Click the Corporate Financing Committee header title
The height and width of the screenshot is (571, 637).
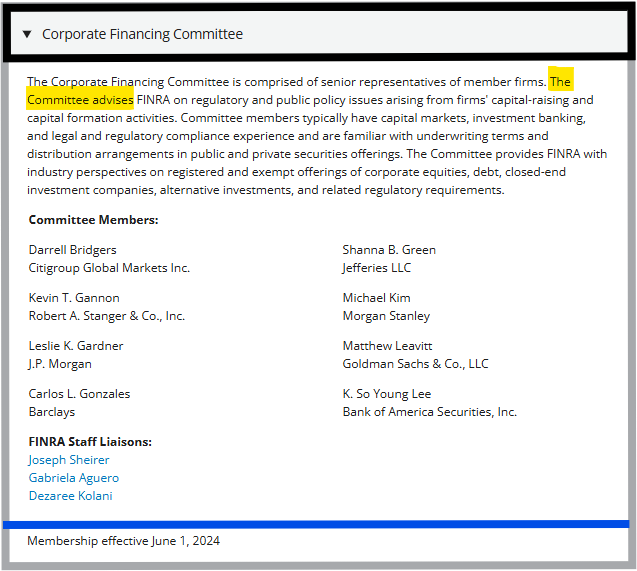[x=142, y=34]
